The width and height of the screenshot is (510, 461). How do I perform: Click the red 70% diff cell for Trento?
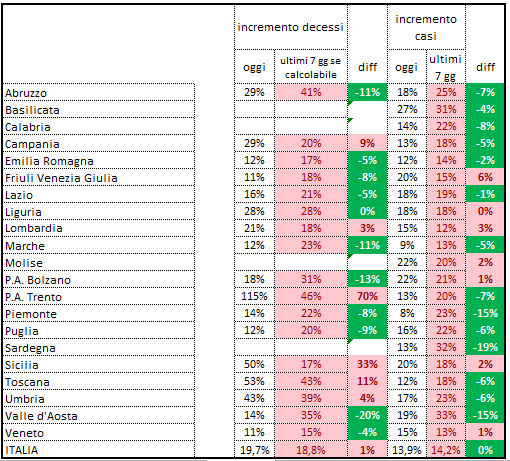click(367, 296)
